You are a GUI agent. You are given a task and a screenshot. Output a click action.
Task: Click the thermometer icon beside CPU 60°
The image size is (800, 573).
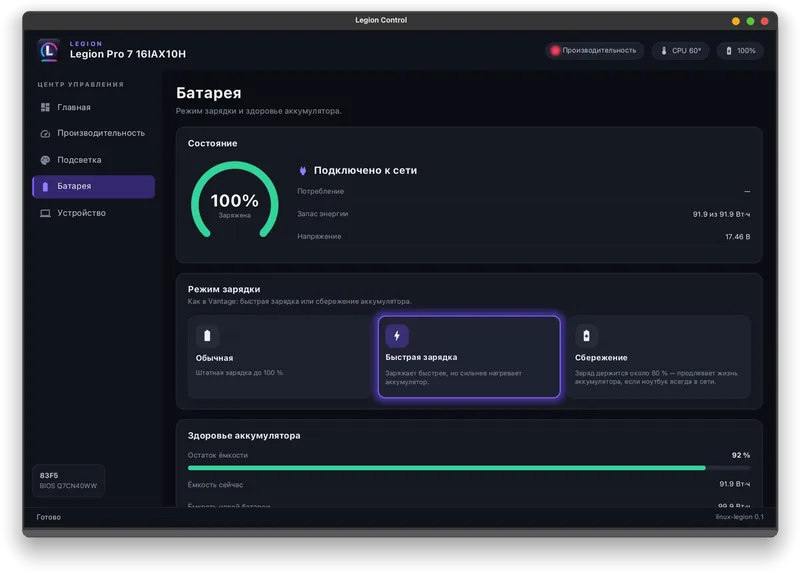click(x=664, y=51)
